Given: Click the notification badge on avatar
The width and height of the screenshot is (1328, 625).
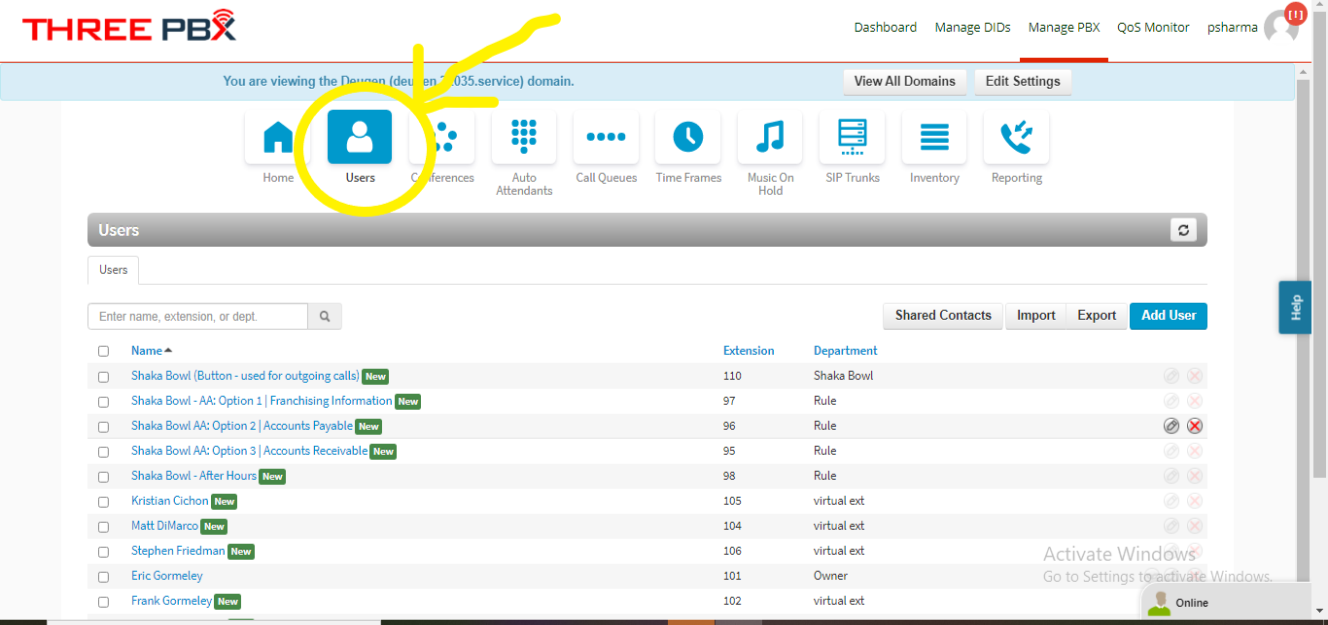Looking at the screenshot, I should 1296,14.
